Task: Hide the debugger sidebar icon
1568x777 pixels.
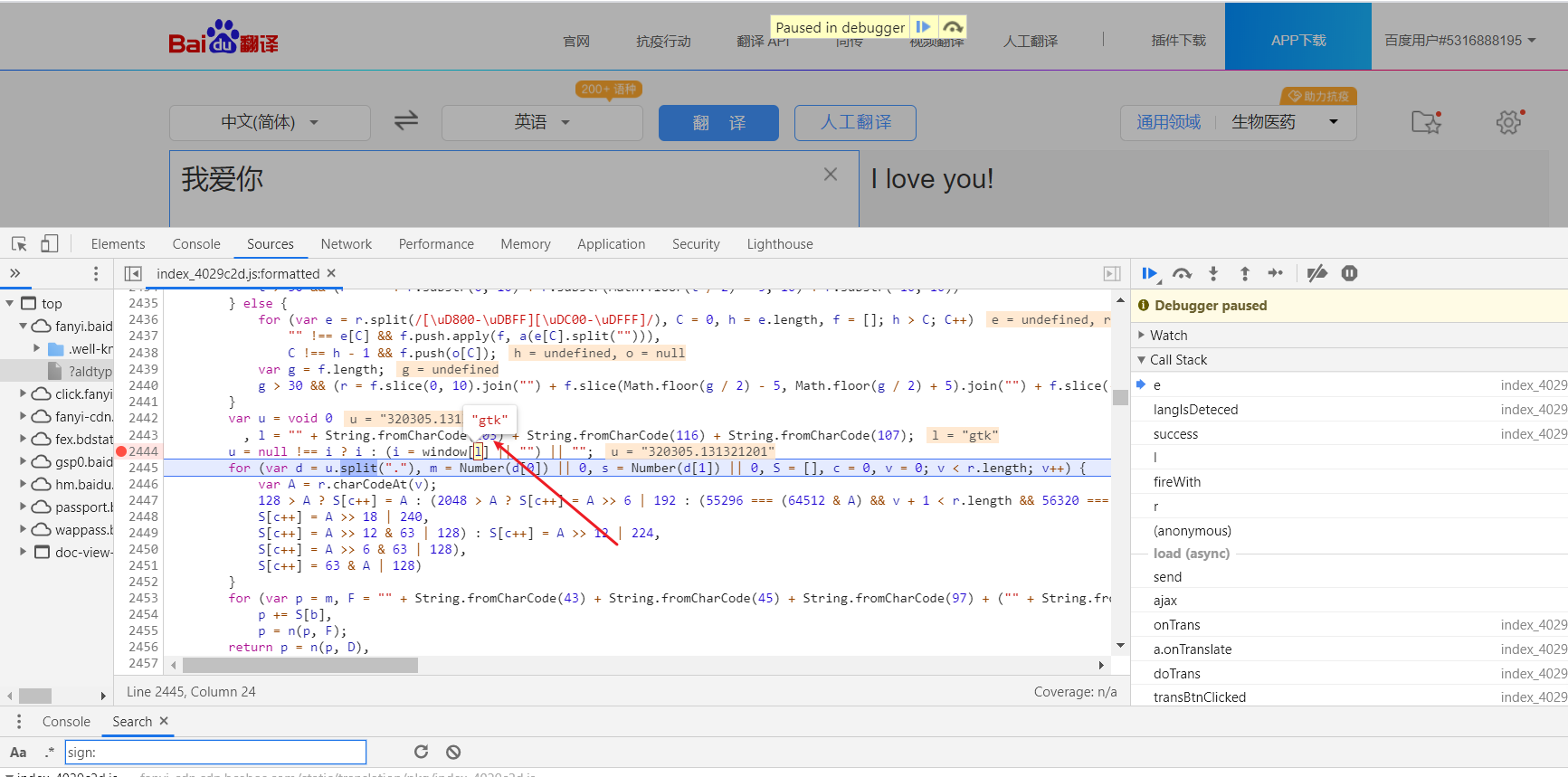Action: coord(1112,273)
